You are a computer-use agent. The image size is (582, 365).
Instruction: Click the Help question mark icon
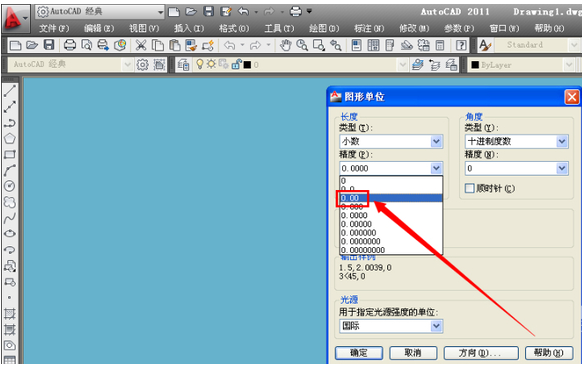coord(461,45)
